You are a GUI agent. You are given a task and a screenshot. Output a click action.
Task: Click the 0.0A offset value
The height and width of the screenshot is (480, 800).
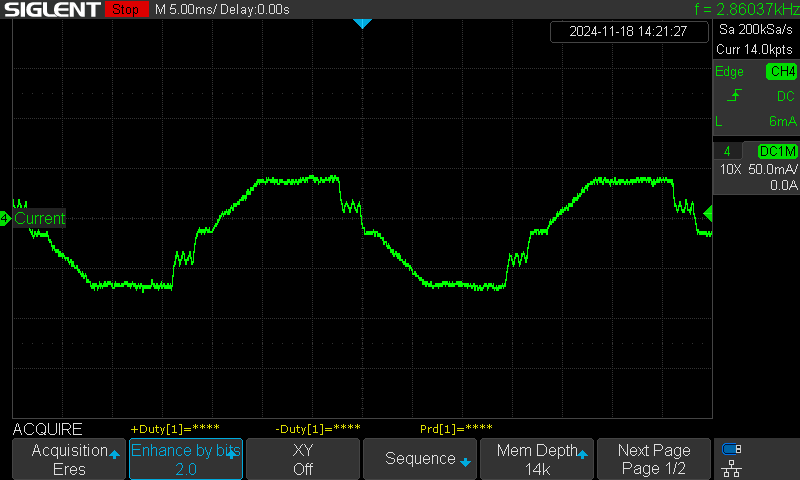click(x=784, y=185)
